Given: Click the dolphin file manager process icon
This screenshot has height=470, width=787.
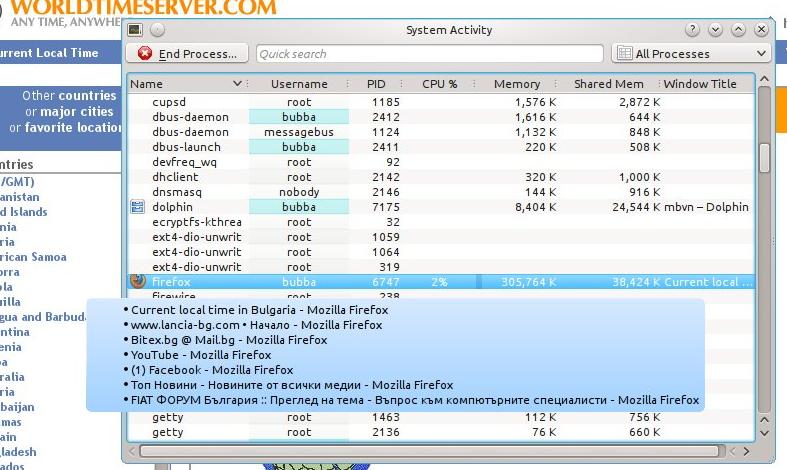Looking at the screenshot, I should point(138,207).
